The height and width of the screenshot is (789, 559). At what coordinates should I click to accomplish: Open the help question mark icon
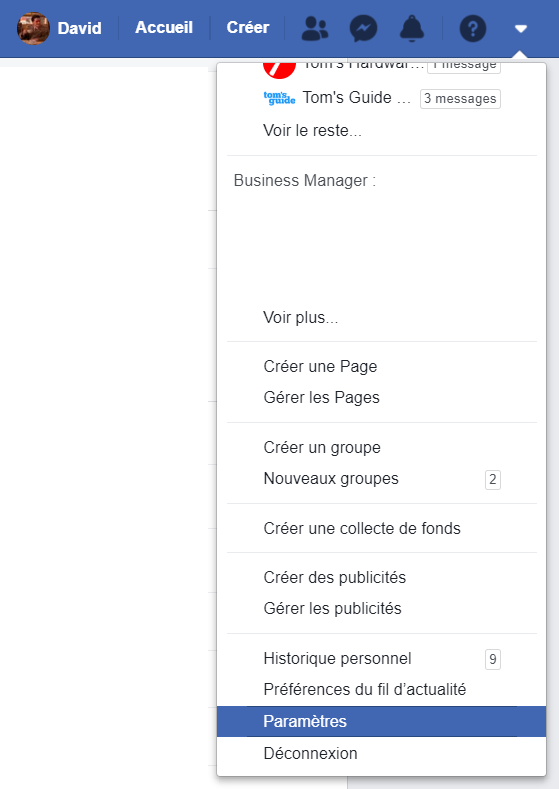[x=473, y=28]
